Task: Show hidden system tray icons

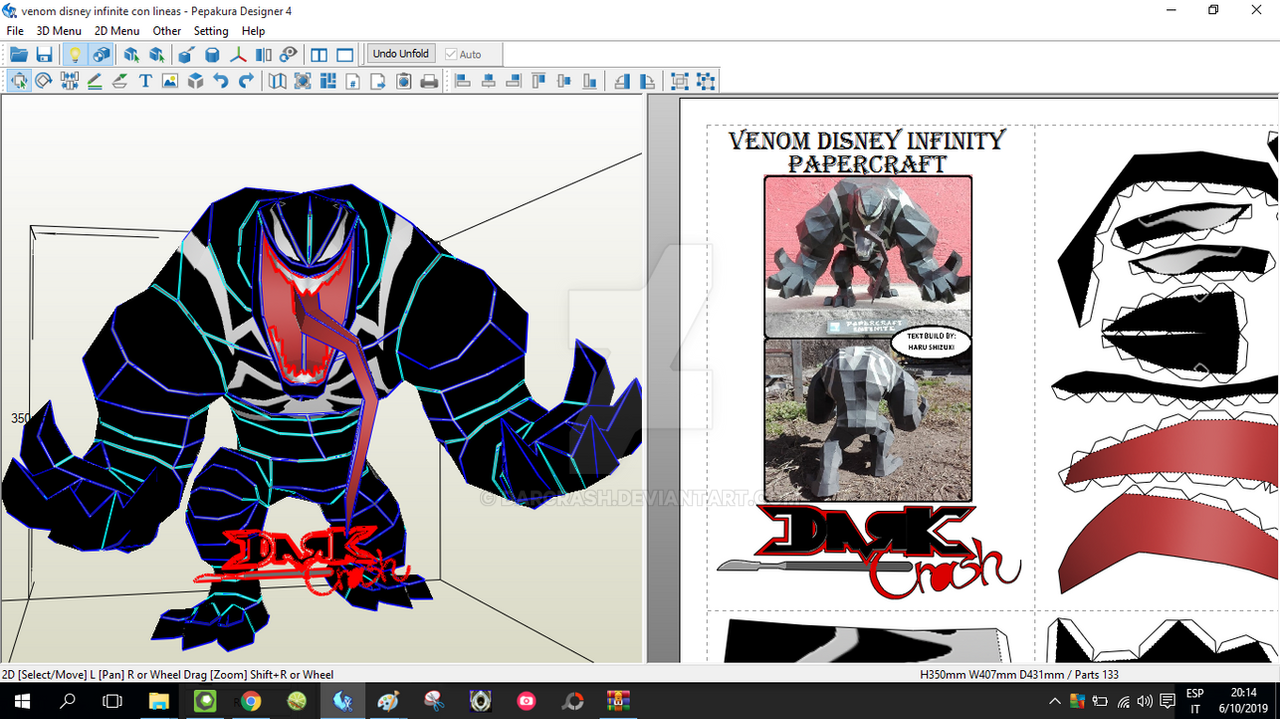Action: coord(1054,701)
